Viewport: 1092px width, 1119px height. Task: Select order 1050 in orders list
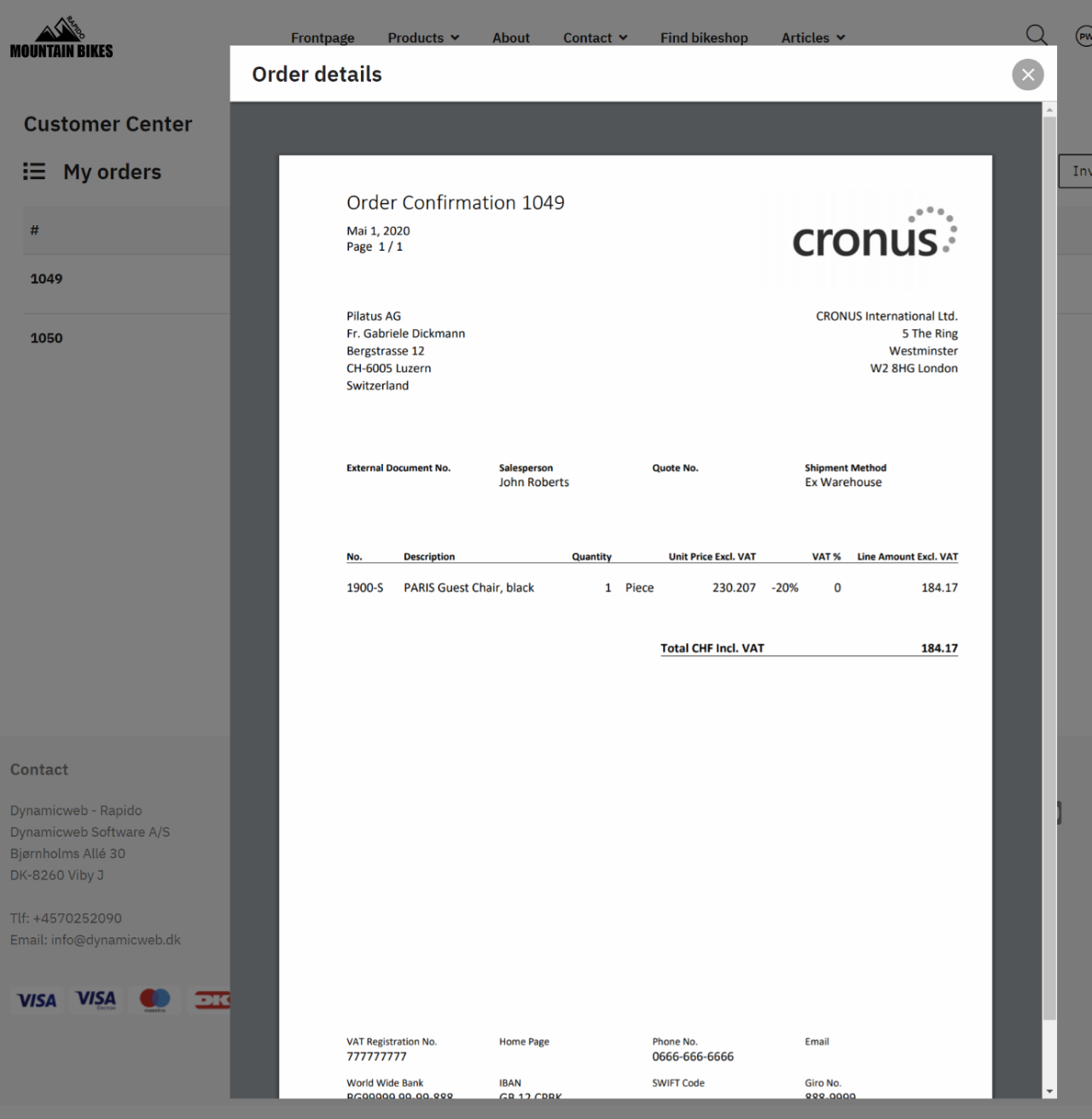coord(46,339)
